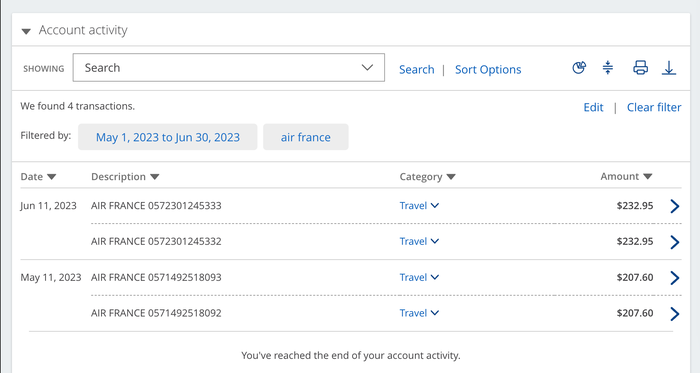Click $232.95 amount for transaction 0572301245333
Screen dimensions: 700x373
[x=635, y=206]
